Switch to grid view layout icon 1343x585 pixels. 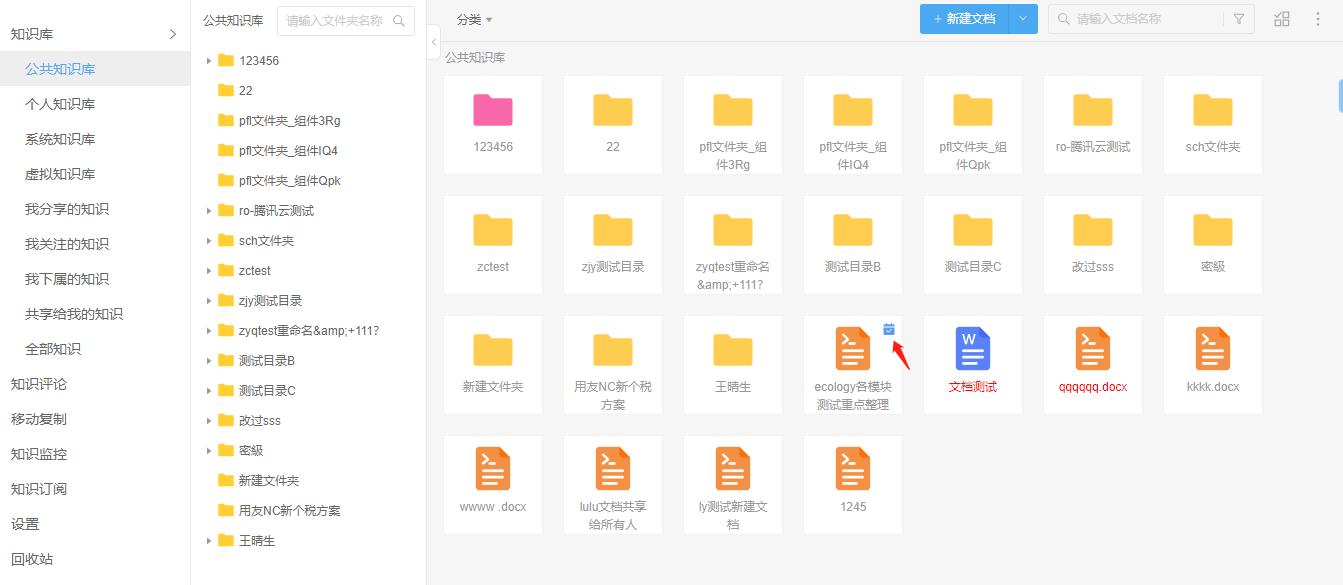coord(1282,19)
